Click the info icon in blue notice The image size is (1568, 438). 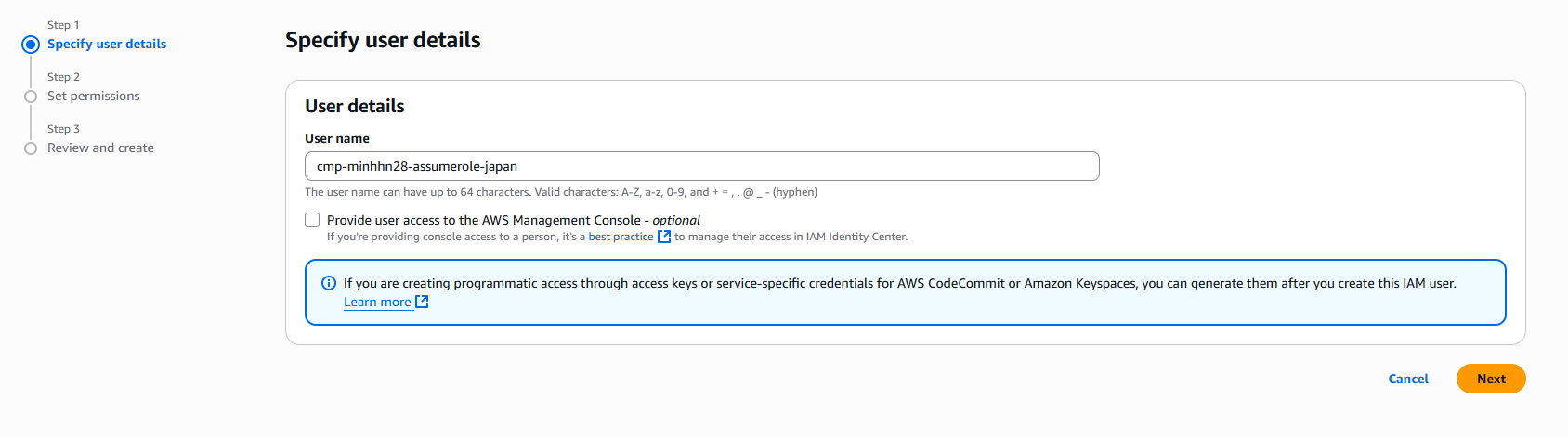[328, 283]
